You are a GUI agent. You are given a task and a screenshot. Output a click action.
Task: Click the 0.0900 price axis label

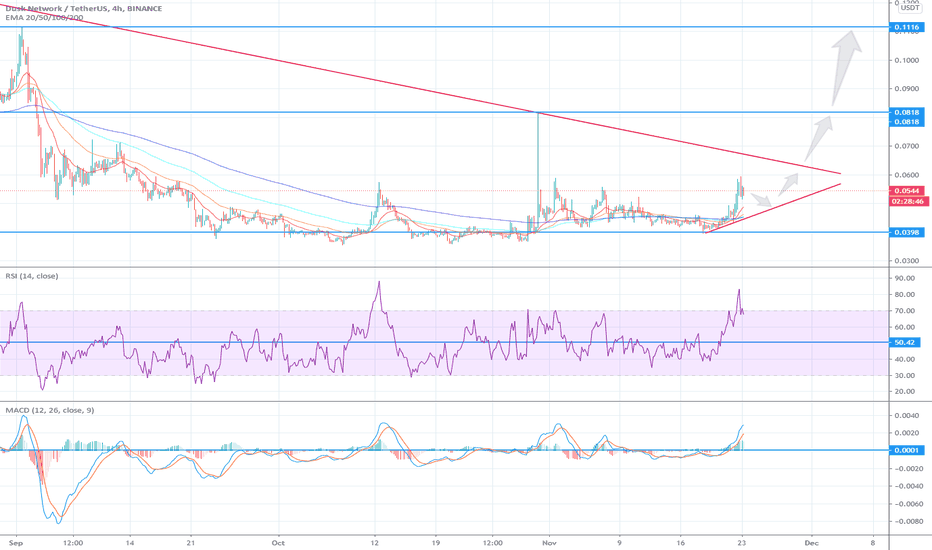pos(906,89)
